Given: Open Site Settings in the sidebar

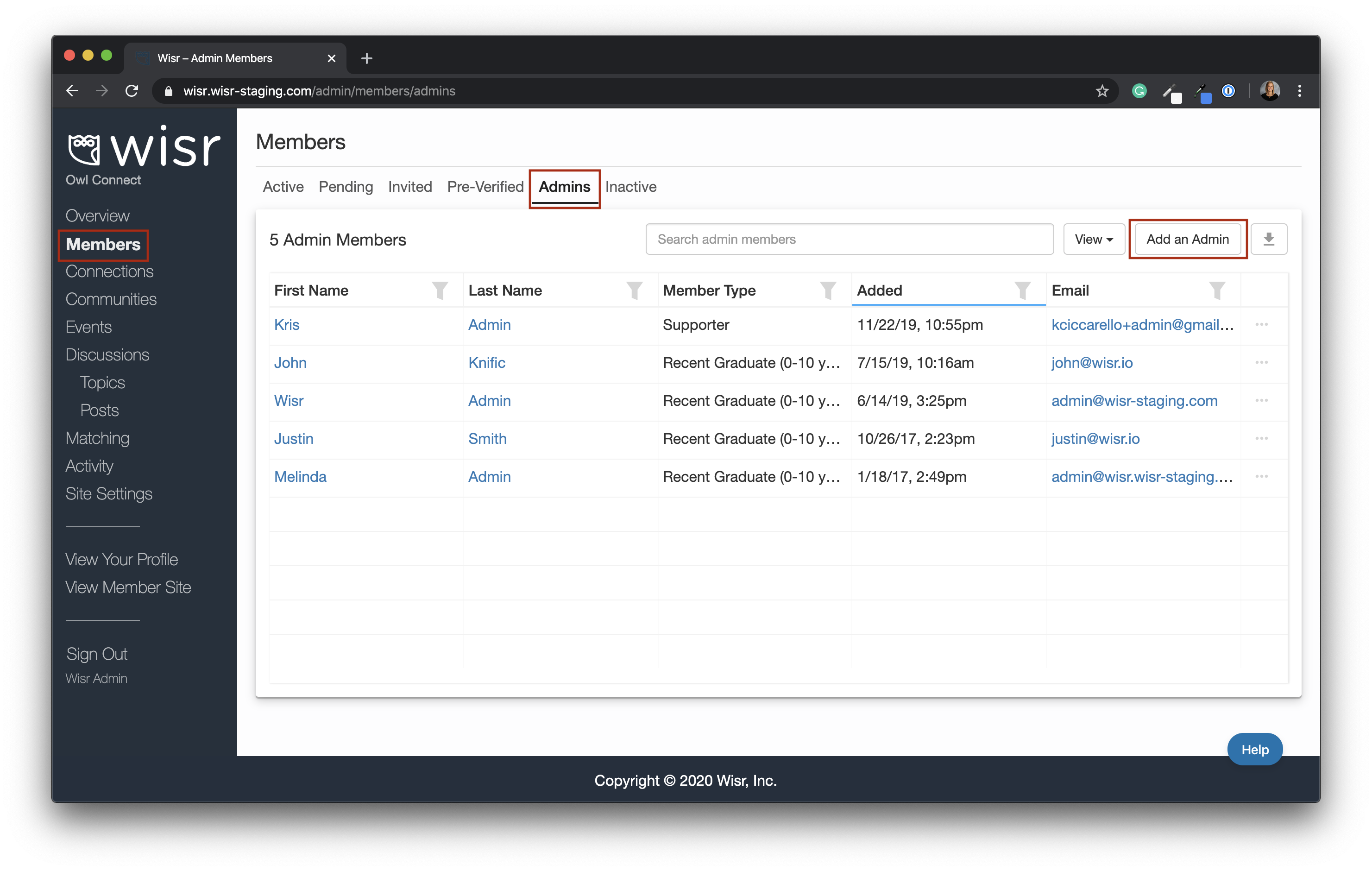Looking at the screenshot, I should (x=109, y=494).
